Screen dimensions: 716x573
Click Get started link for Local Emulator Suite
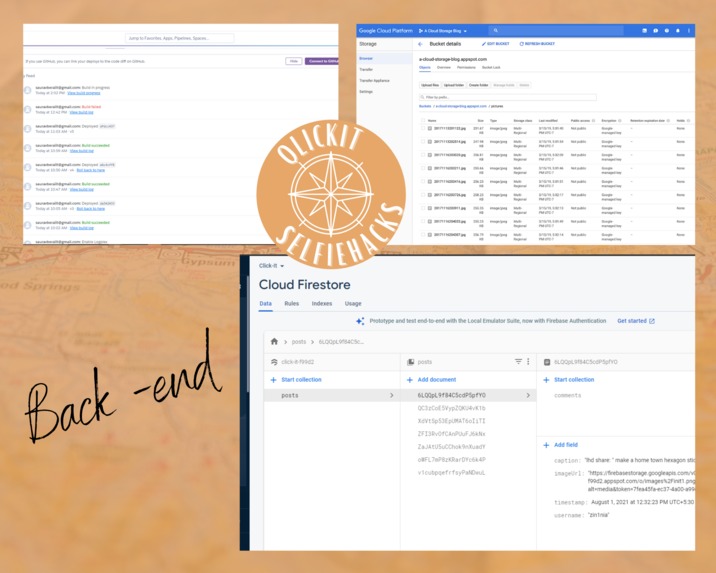click(632, 321)
